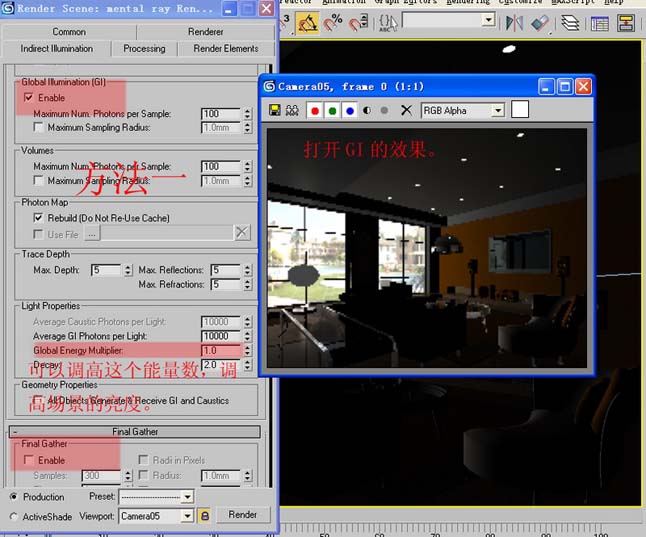Toggle the Angle Snap tool
This screenshot has width=646, height=537.
pyautogui.click(x=308, y=23)
